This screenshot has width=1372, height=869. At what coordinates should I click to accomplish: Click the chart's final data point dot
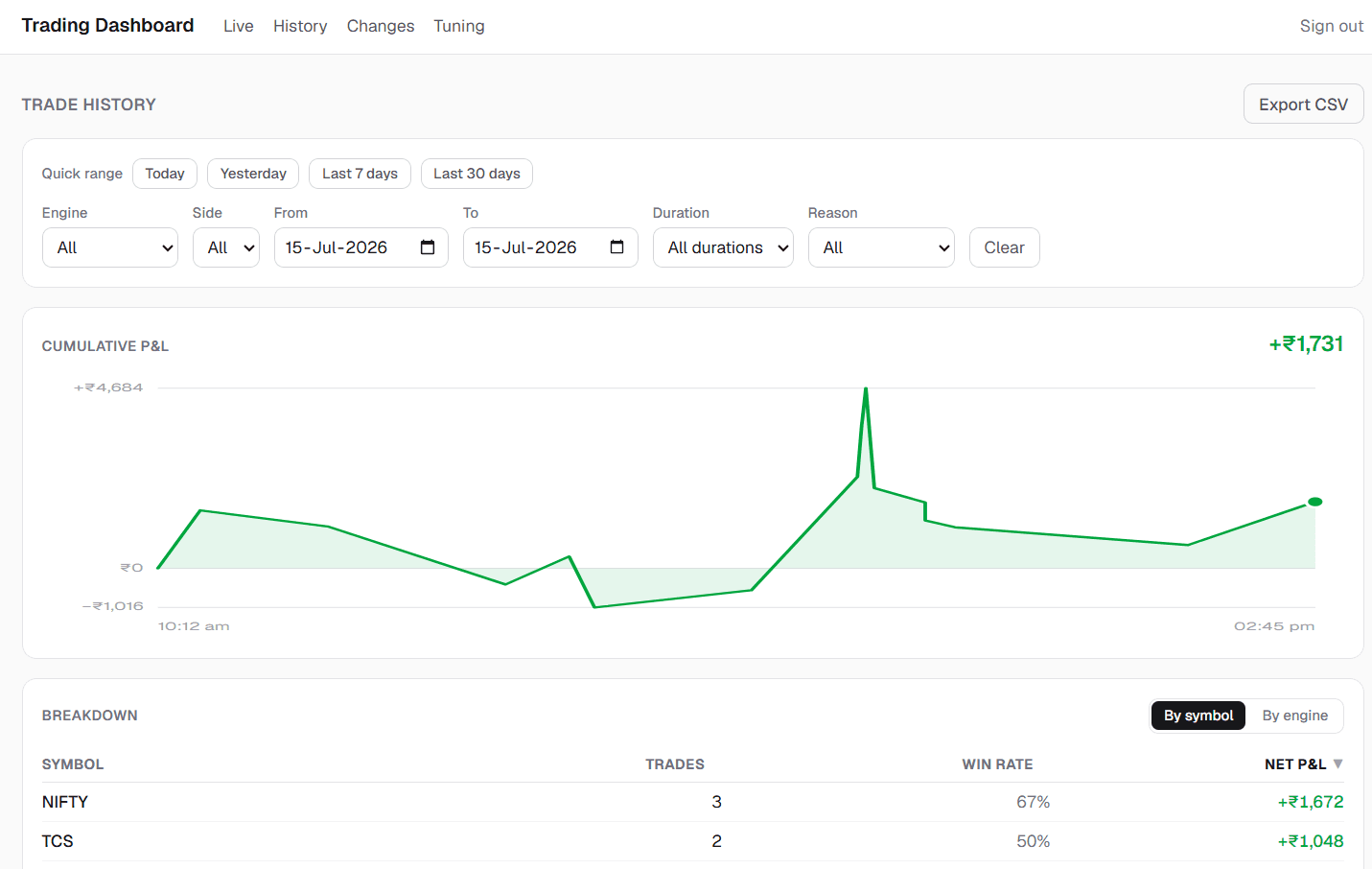tap(1315, 502)
